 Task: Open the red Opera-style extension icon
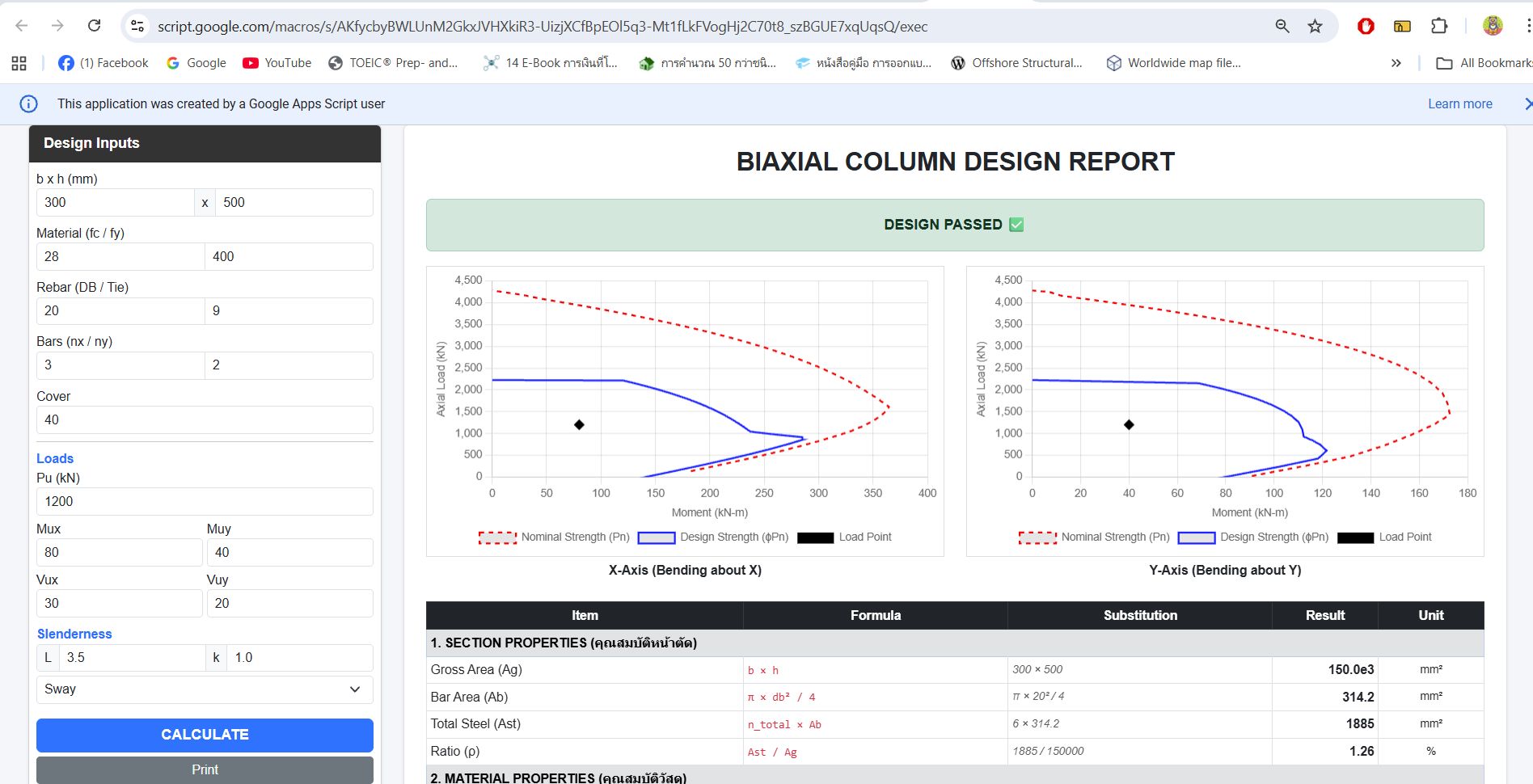[x=1366, y=26]
